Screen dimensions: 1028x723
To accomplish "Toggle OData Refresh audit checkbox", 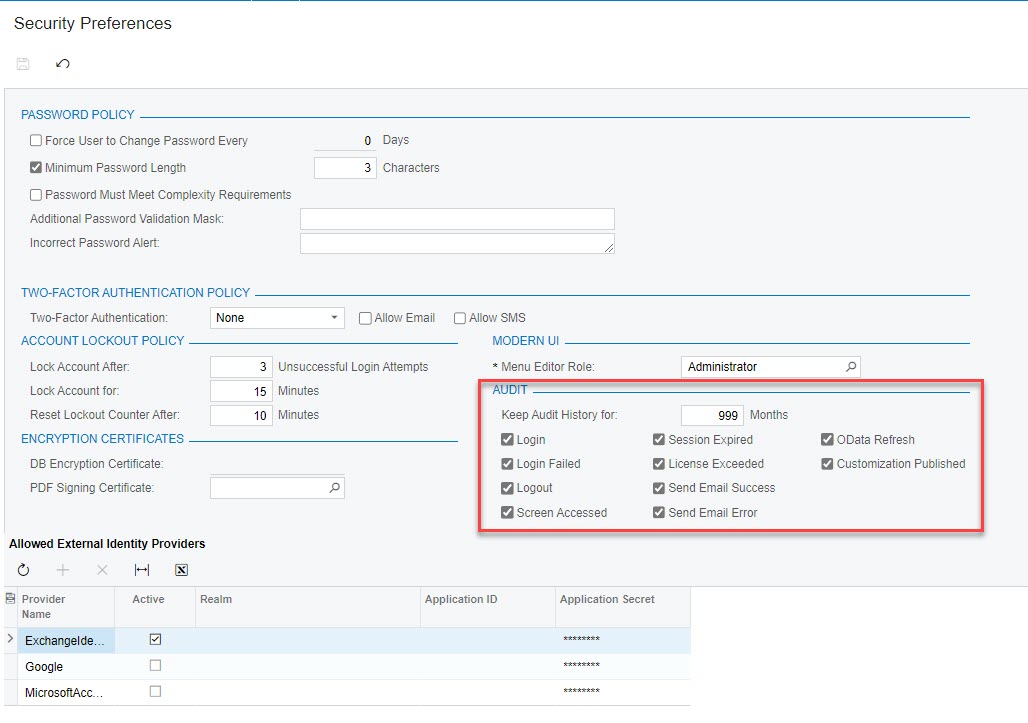I will [827, 439].
